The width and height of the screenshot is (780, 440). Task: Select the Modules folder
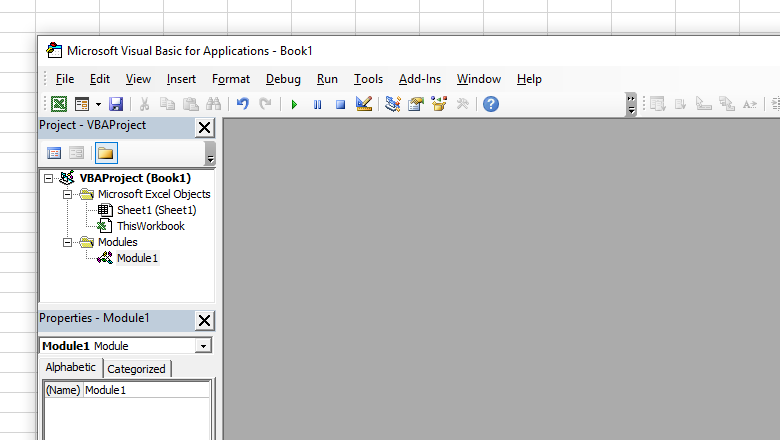[x=117, y=242]
